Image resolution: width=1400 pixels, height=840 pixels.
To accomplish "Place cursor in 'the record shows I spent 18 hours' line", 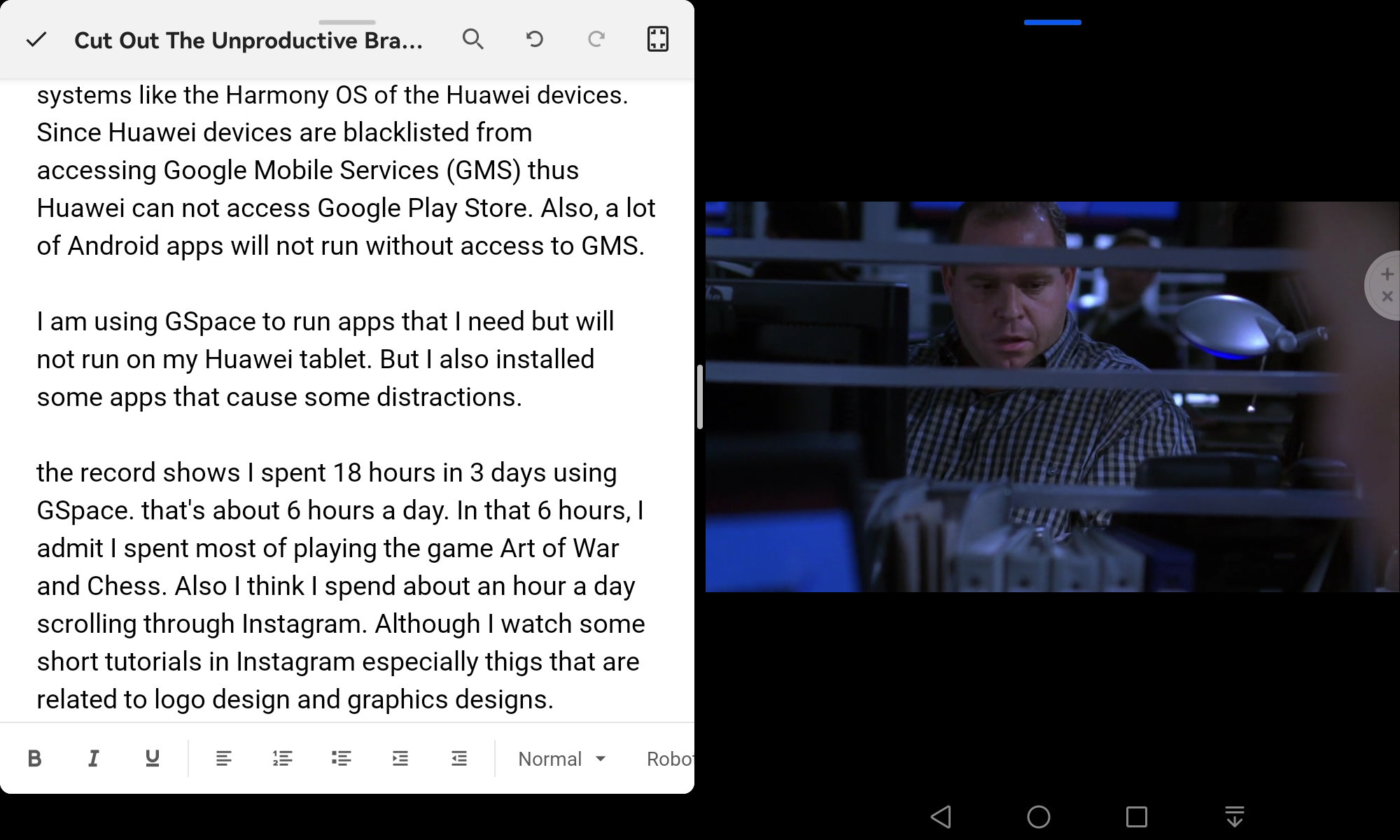I will [327, 472].
